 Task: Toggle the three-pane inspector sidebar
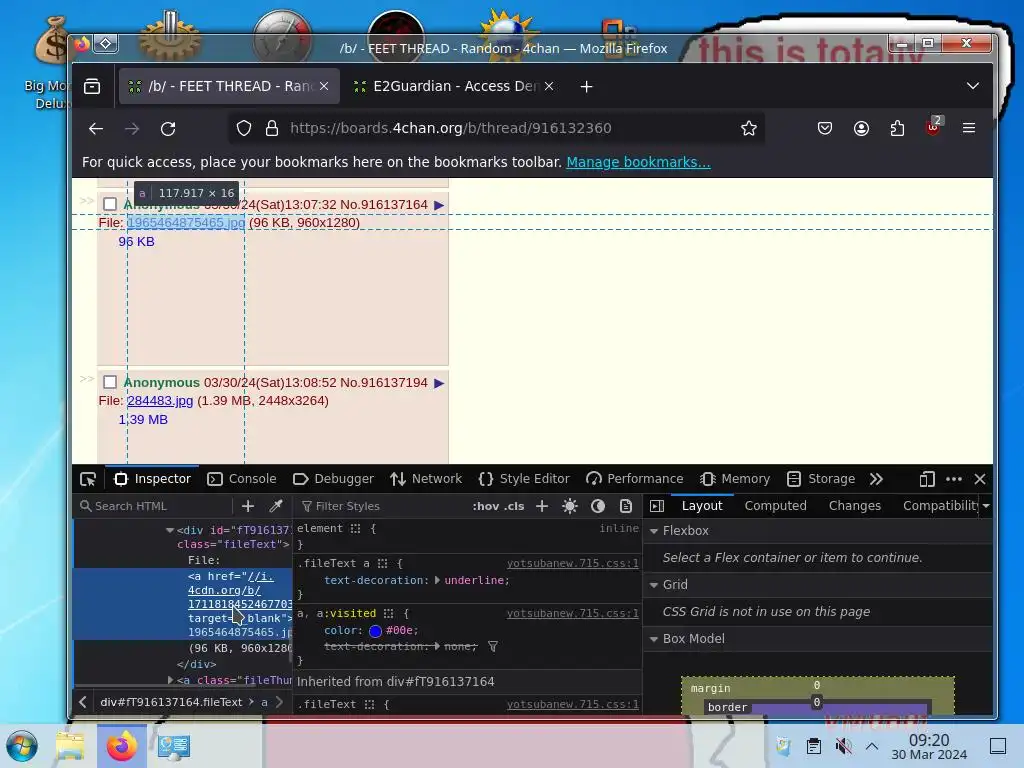pyautogui.click(x=657, y=506)
